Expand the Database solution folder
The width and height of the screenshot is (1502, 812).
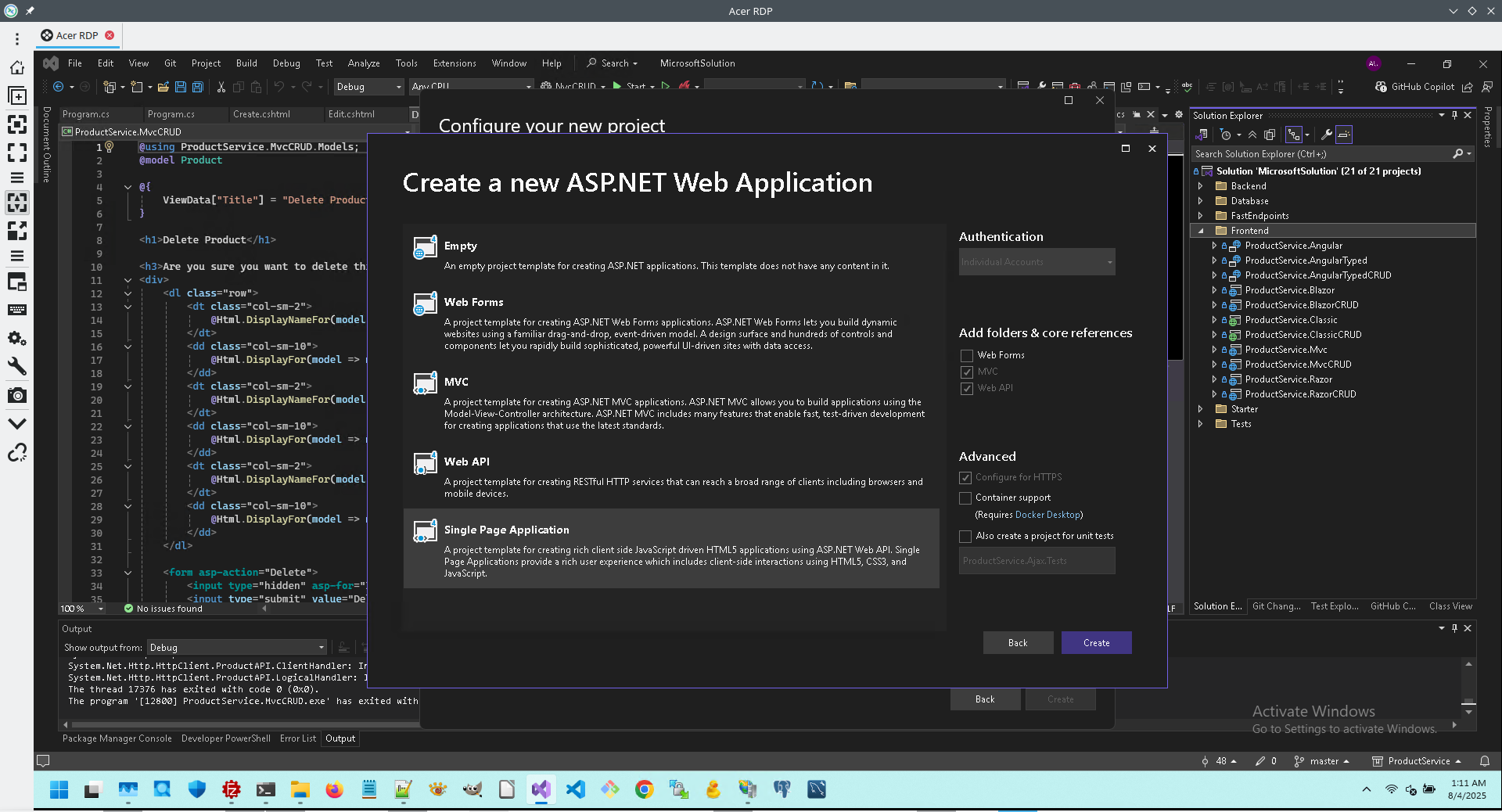tap(1201, 201)
